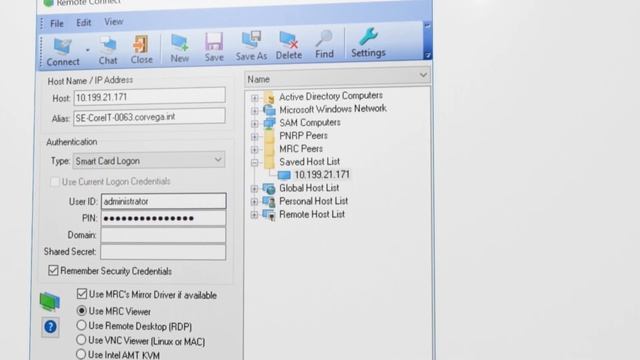The image size is (640, 360).
Task: Uncheck Remember Security Credentials
Action: 53,270
